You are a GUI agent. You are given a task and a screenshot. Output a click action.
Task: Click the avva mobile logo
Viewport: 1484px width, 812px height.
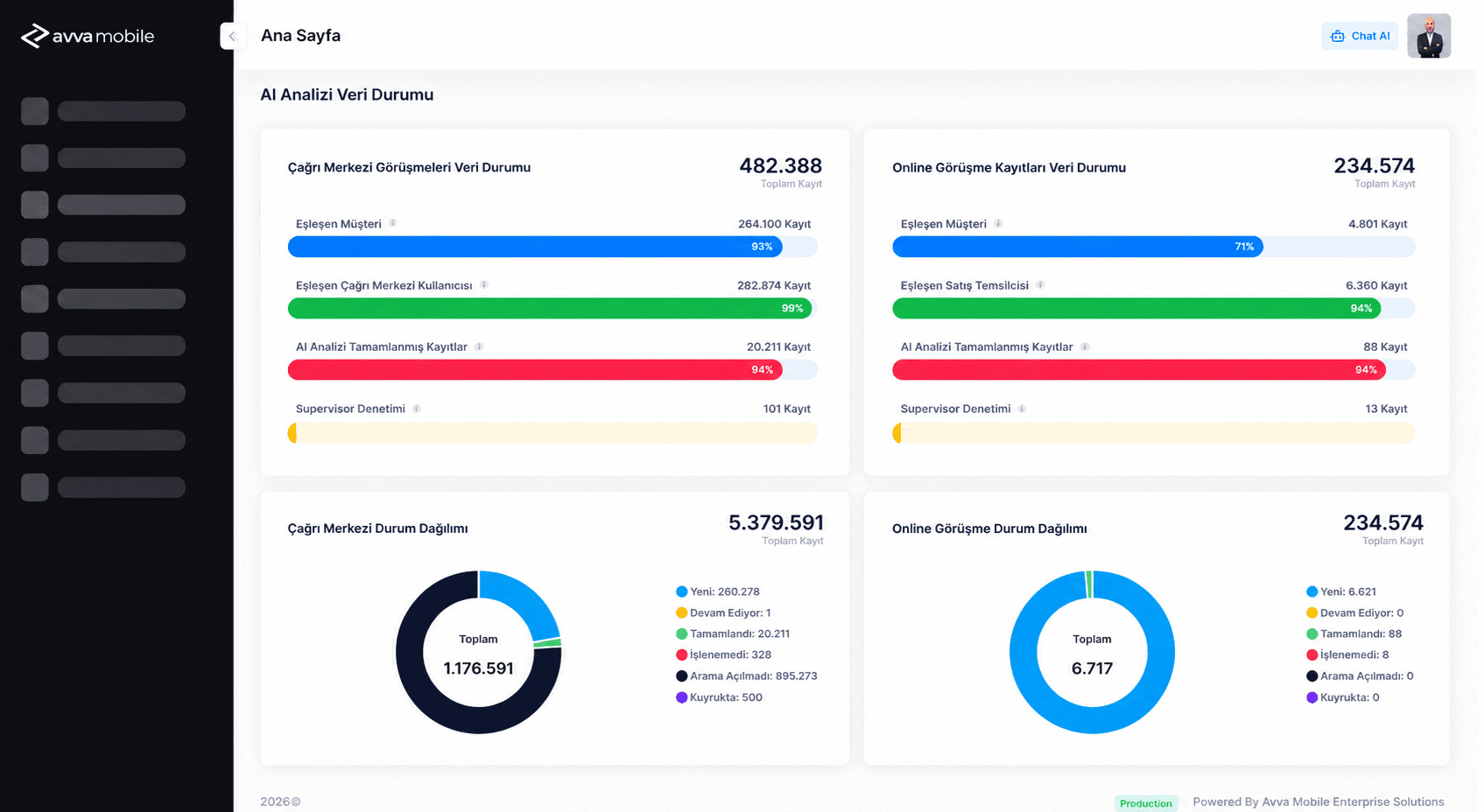pyautogui.click(x=88, y=36)
